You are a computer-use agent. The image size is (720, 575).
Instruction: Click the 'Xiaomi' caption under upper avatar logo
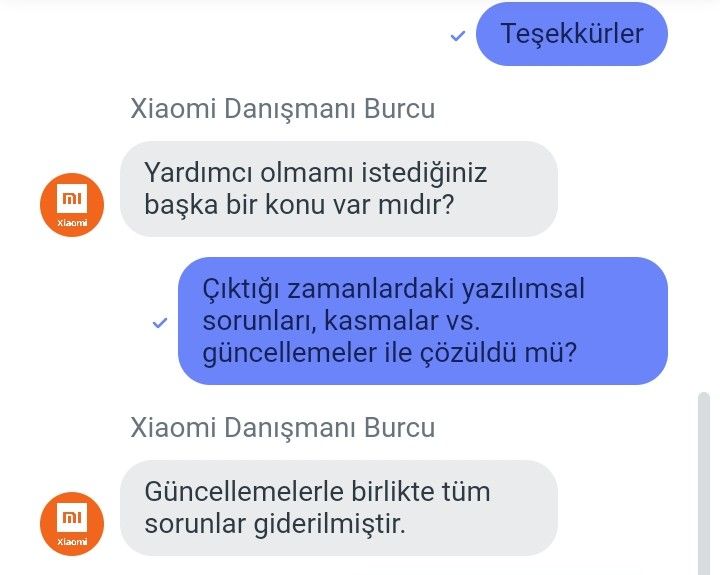(72, 223)
